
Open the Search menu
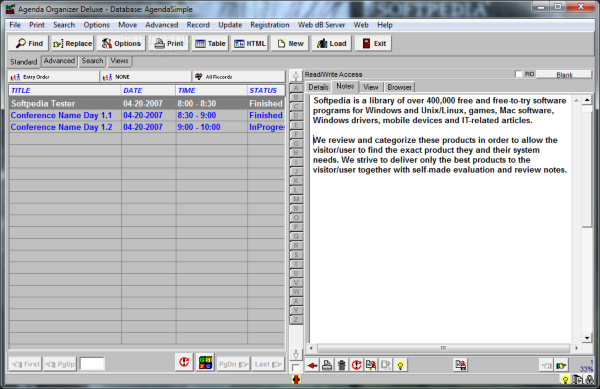(64, 25)
